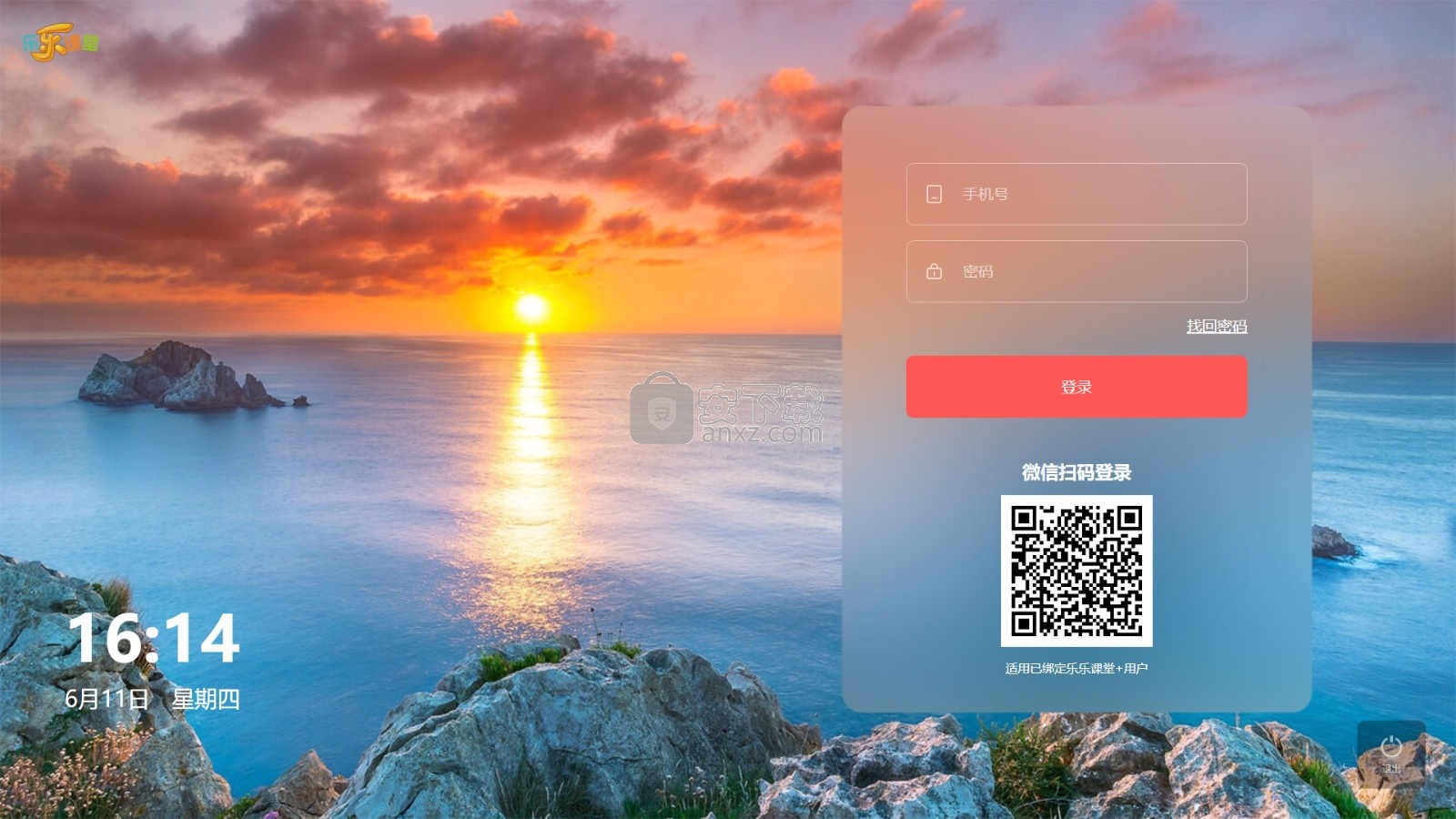Click the 6月11日 date text
Screen dimensions: 1456x819
point(106,699)
